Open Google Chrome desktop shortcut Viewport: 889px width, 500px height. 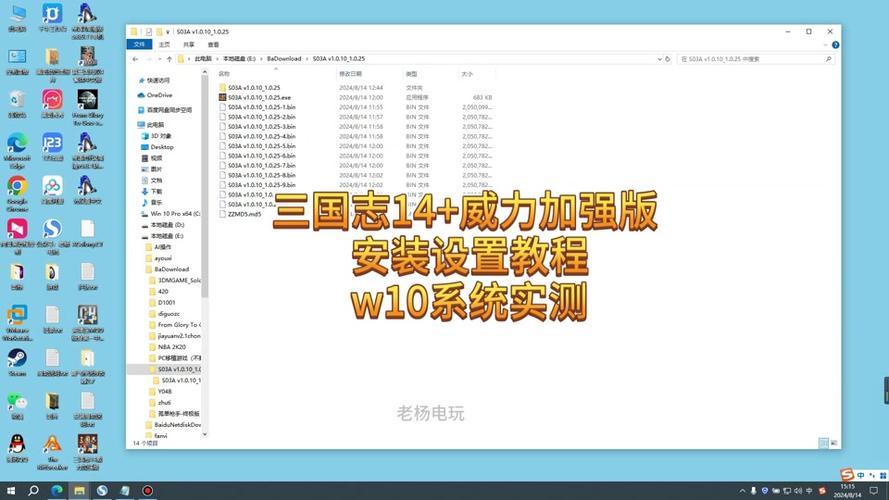click(17, 193)
